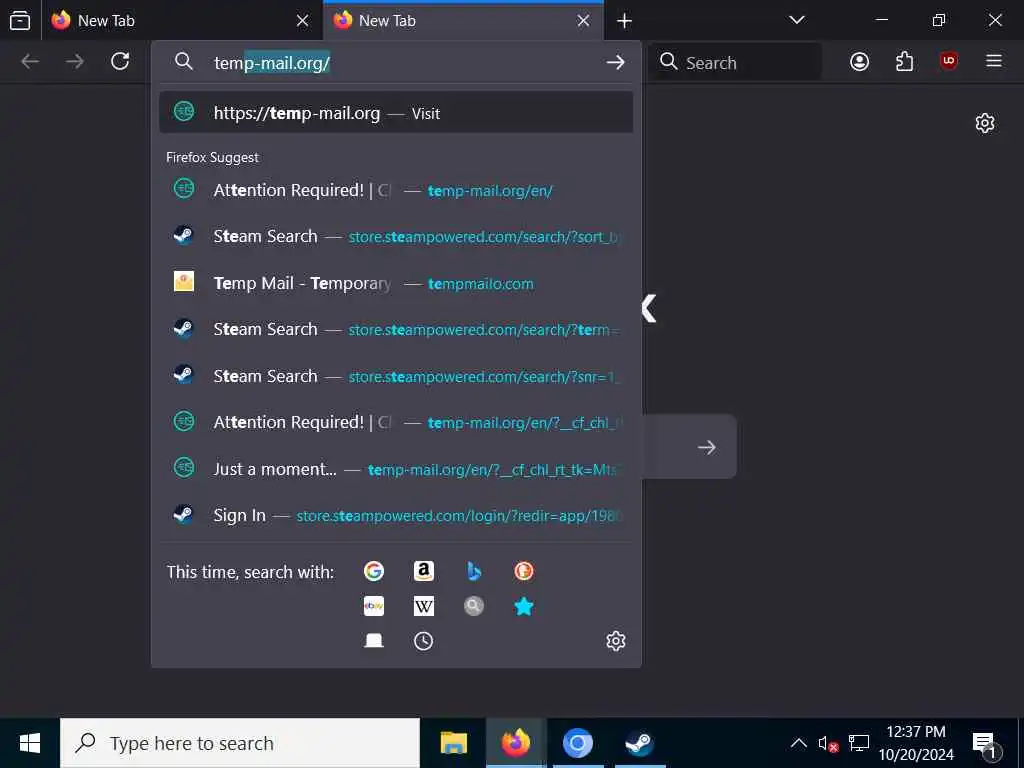1024x768 pixels.
Task: Search this time with eBay
Action: coord(374,606)
